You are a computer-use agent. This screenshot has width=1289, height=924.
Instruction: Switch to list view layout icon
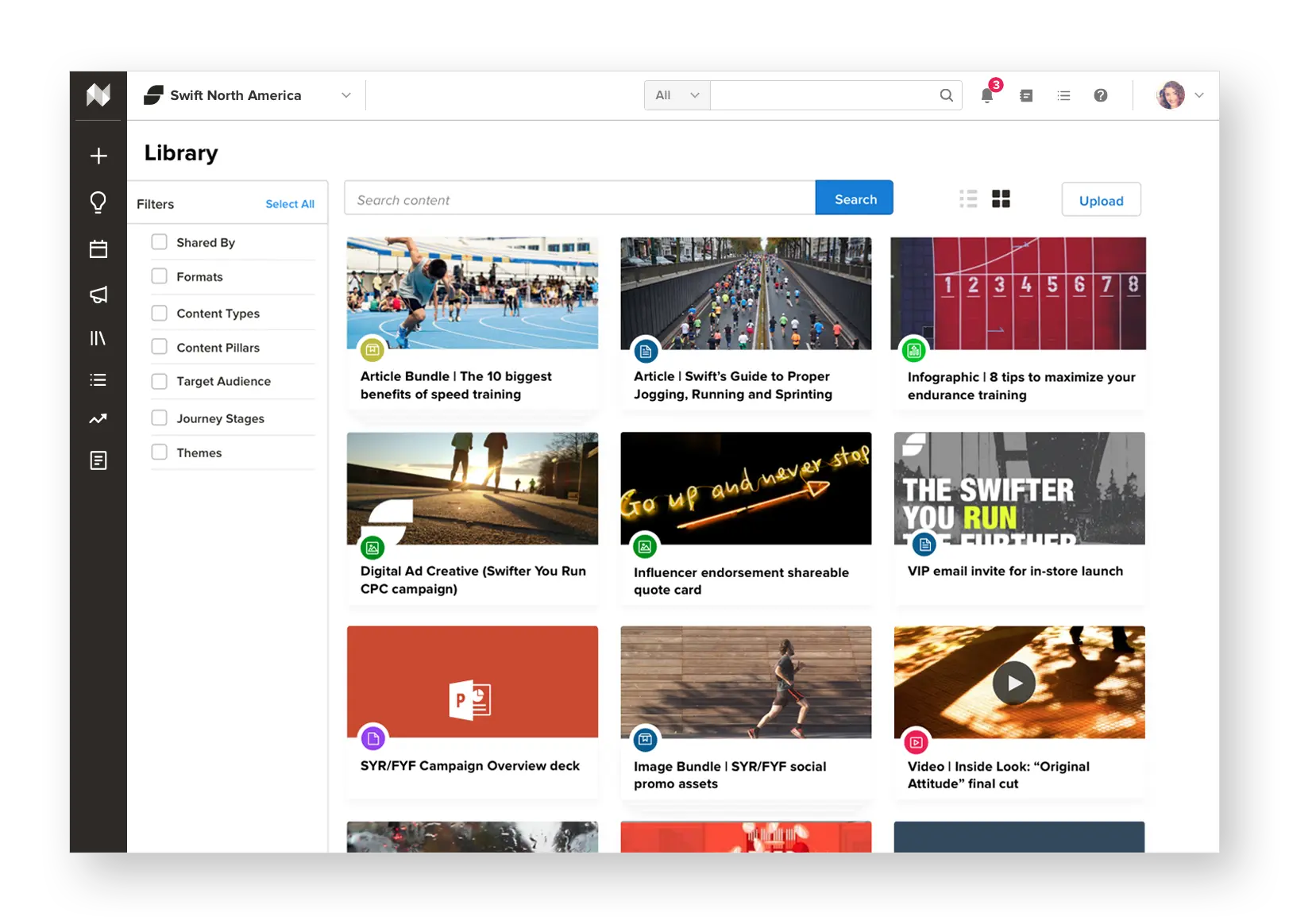point(968,198)
